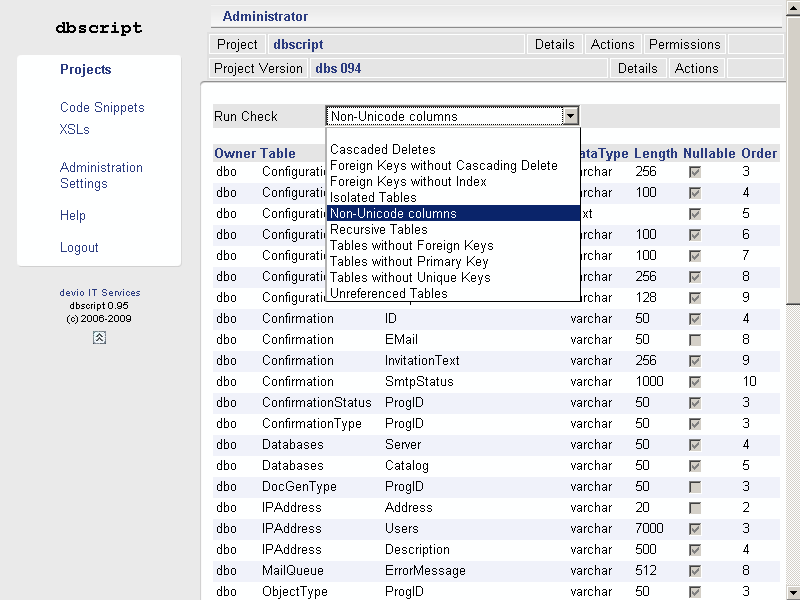Toggle Nullable checkbox for Confirmation InvitationText row

pyautogui.click(x=694, y=361)
